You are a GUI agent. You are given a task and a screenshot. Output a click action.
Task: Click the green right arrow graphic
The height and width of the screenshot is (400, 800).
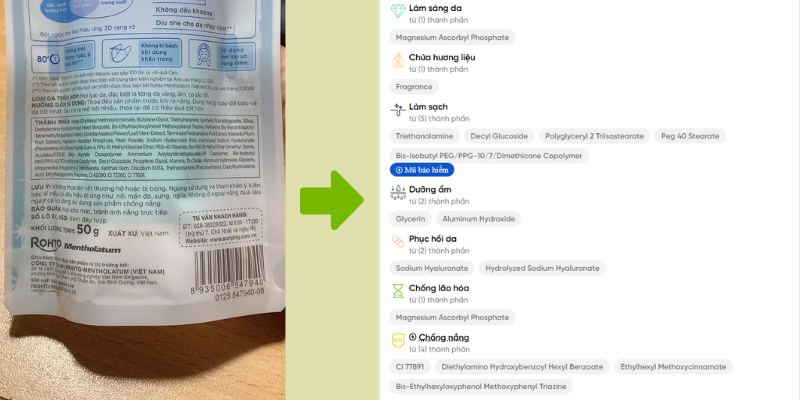tap(332, 200)
